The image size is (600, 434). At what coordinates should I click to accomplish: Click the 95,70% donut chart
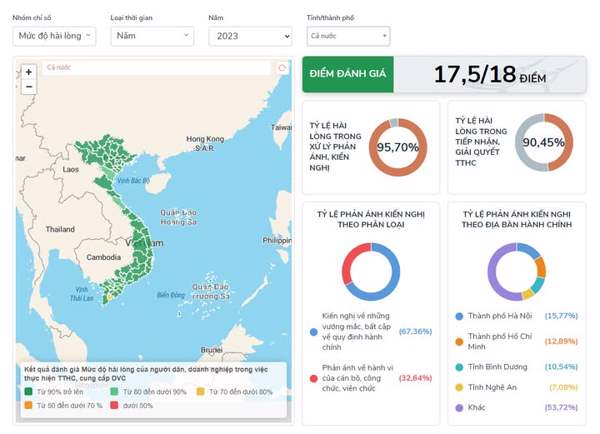397,147
